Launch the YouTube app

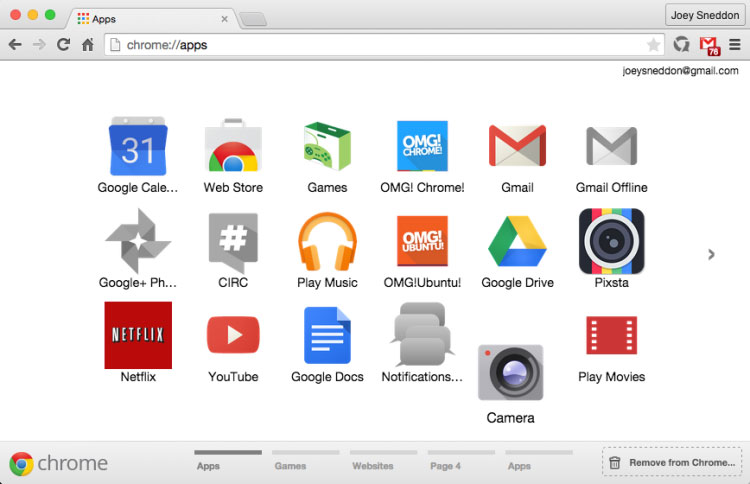pos(233,335)
